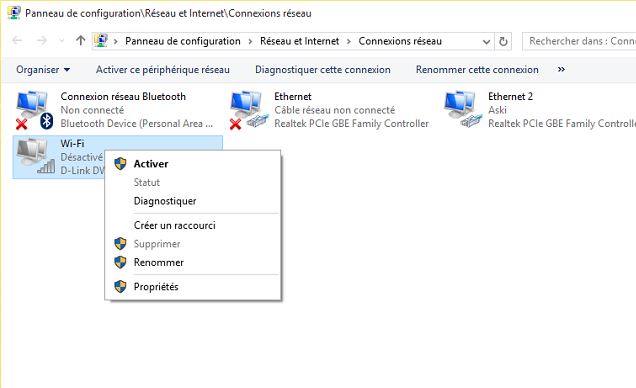Select the Ethernet 2 adapter icon

click(463, 110)
